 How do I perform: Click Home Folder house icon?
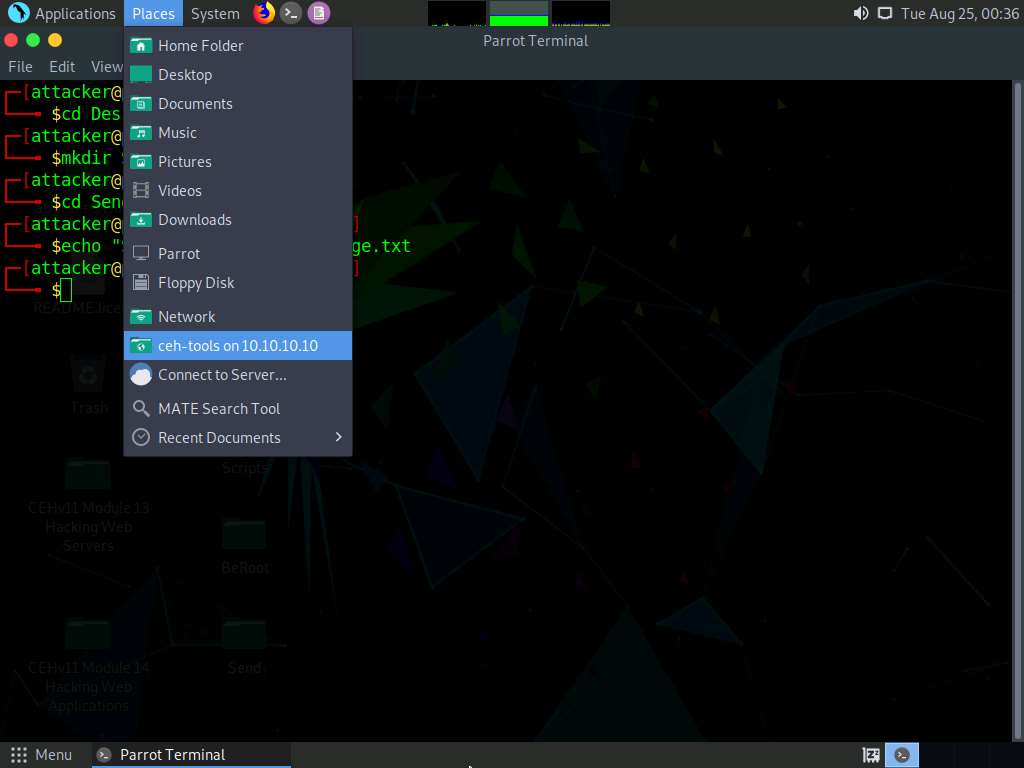pyautogui.click(x=141, y=46)
